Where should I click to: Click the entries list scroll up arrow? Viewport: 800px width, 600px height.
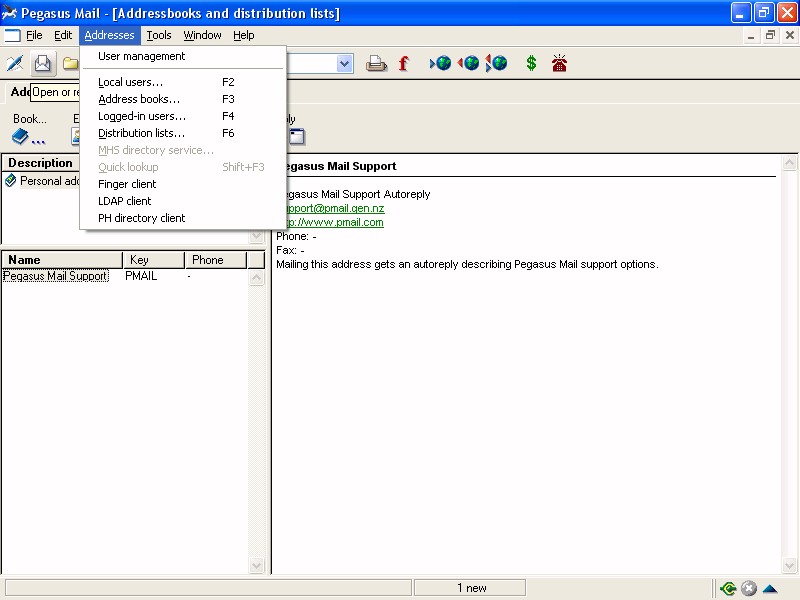click(x=257, y=278)
